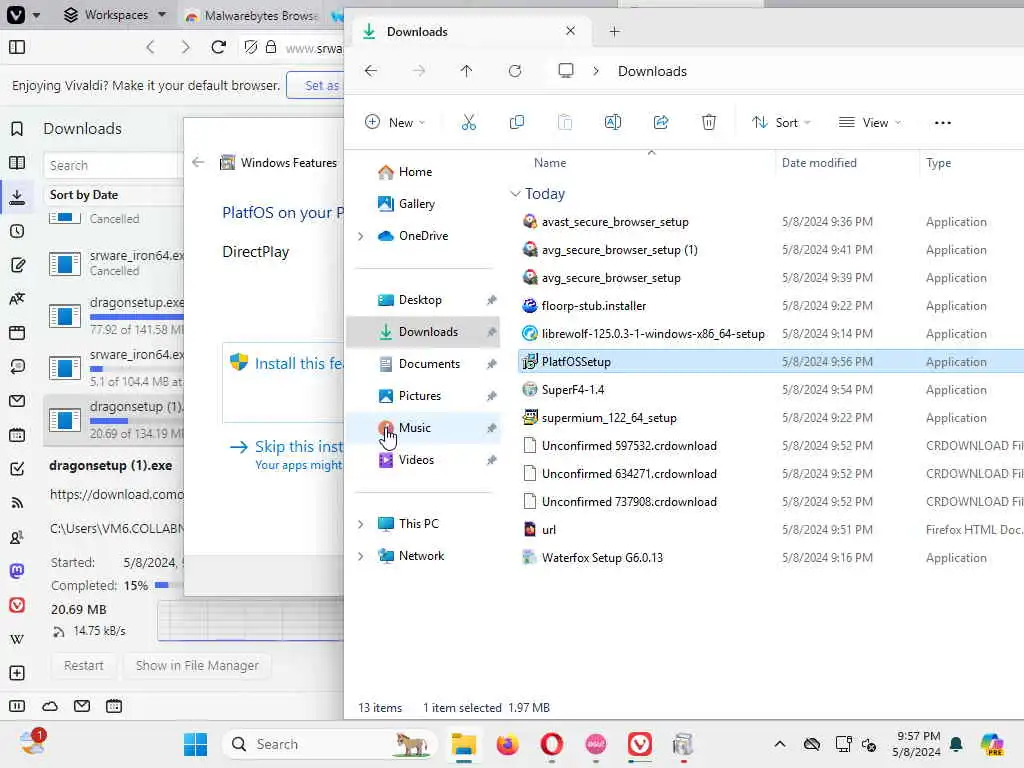1024x768 pixels.
Task: Open Workspaces dropdown in Vivaldi
Action: point(116,14)
